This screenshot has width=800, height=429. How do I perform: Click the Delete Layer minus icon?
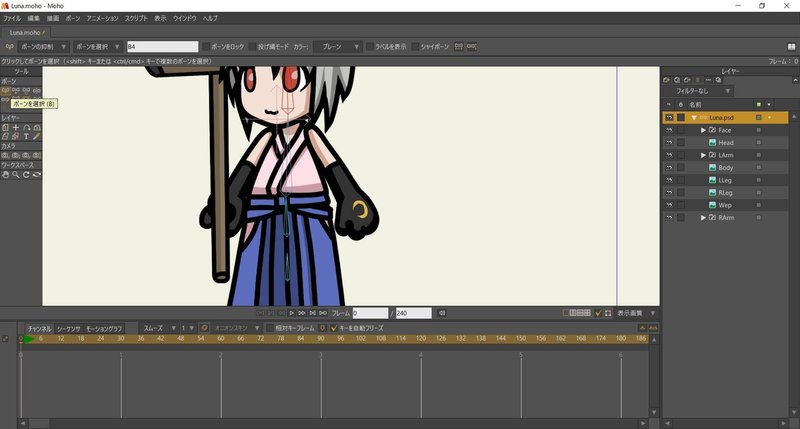click(x=708, y=80)
